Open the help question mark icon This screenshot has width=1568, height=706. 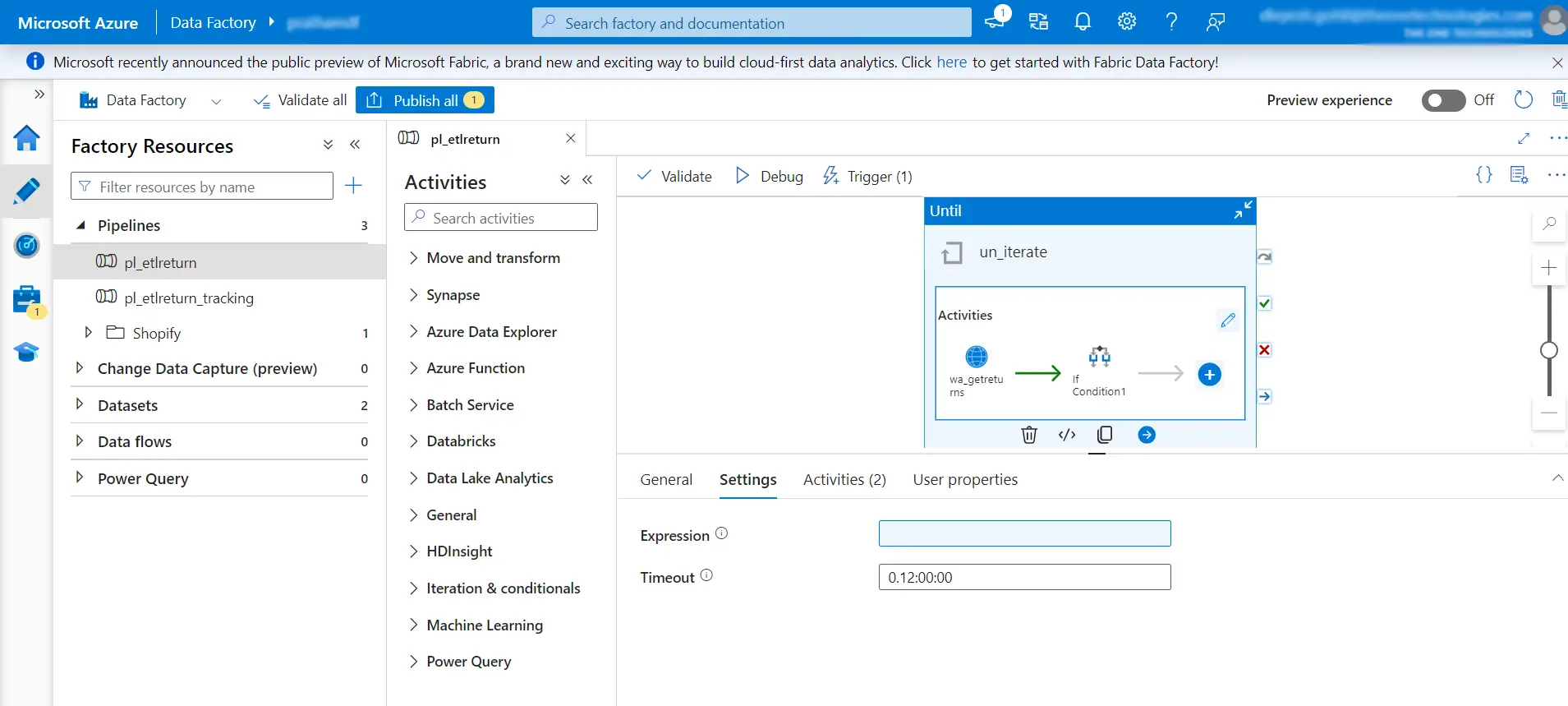1171,22
